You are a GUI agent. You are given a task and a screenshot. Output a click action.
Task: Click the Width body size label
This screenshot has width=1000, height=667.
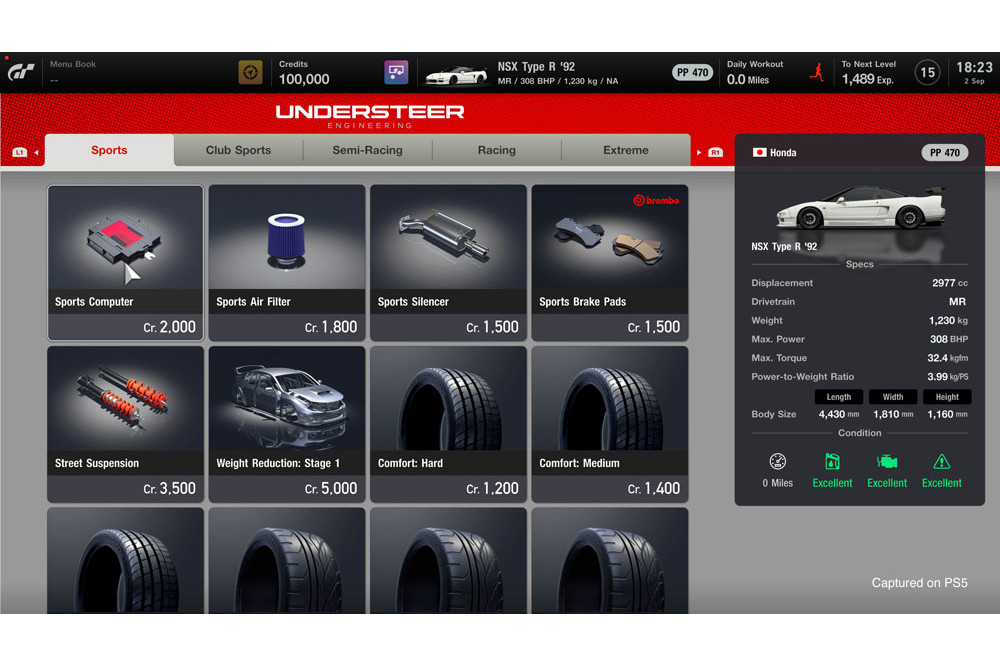pos(893,397)
